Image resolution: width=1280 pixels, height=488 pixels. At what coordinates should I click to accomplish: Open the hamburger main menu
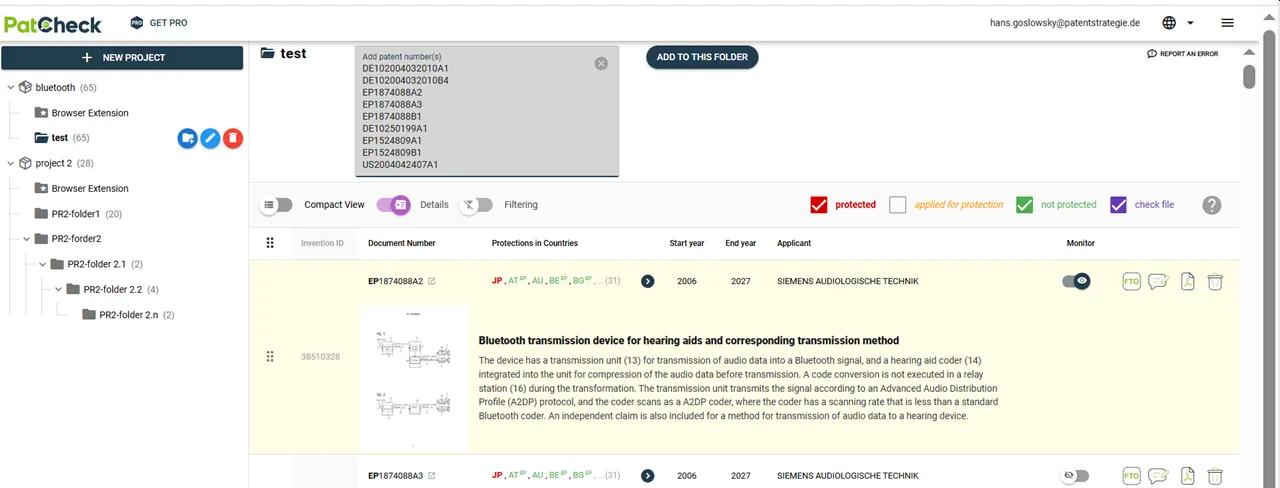tap(1227, 22)
